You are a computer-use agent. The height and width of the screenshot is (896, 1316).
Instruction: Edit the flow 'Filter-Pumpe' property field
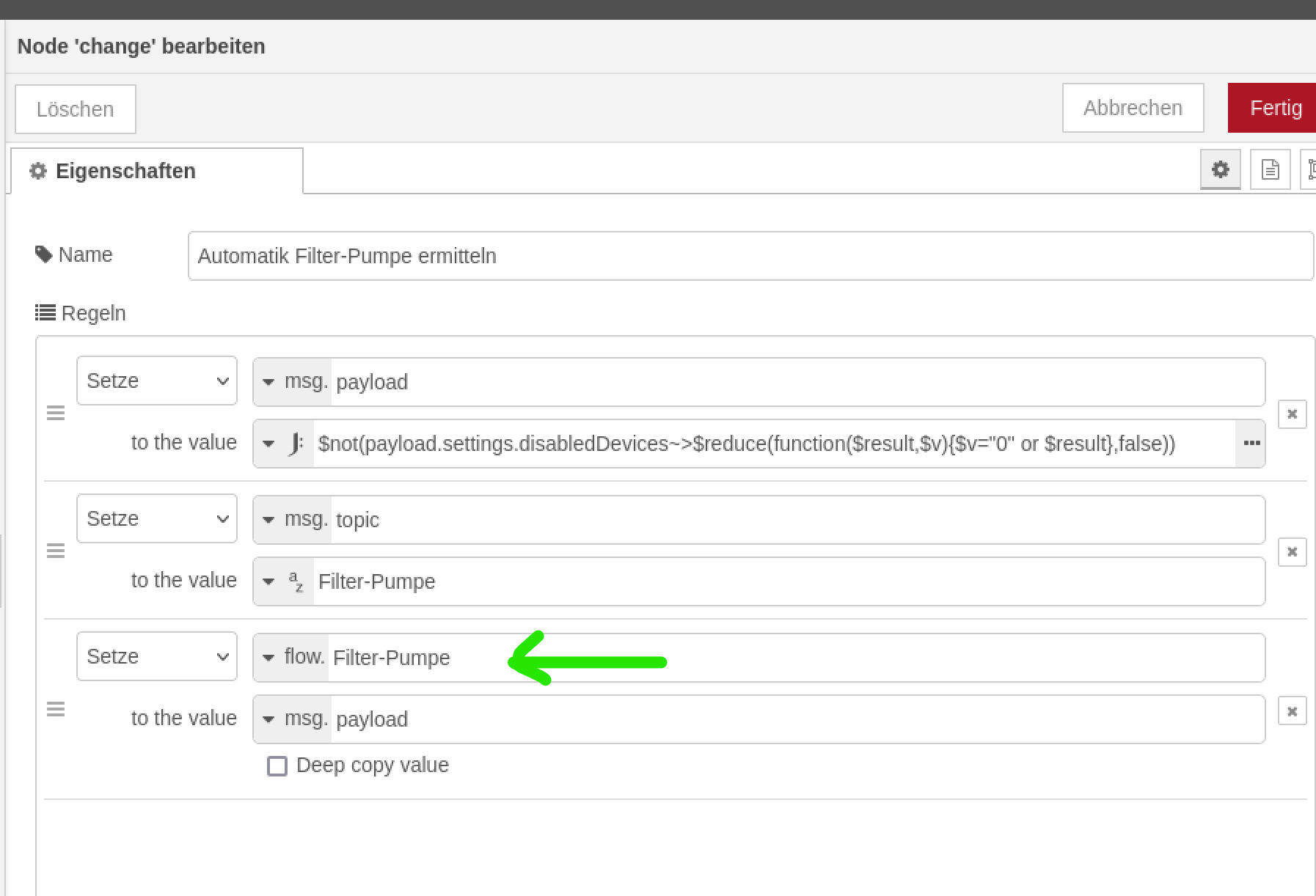point(796,658)
